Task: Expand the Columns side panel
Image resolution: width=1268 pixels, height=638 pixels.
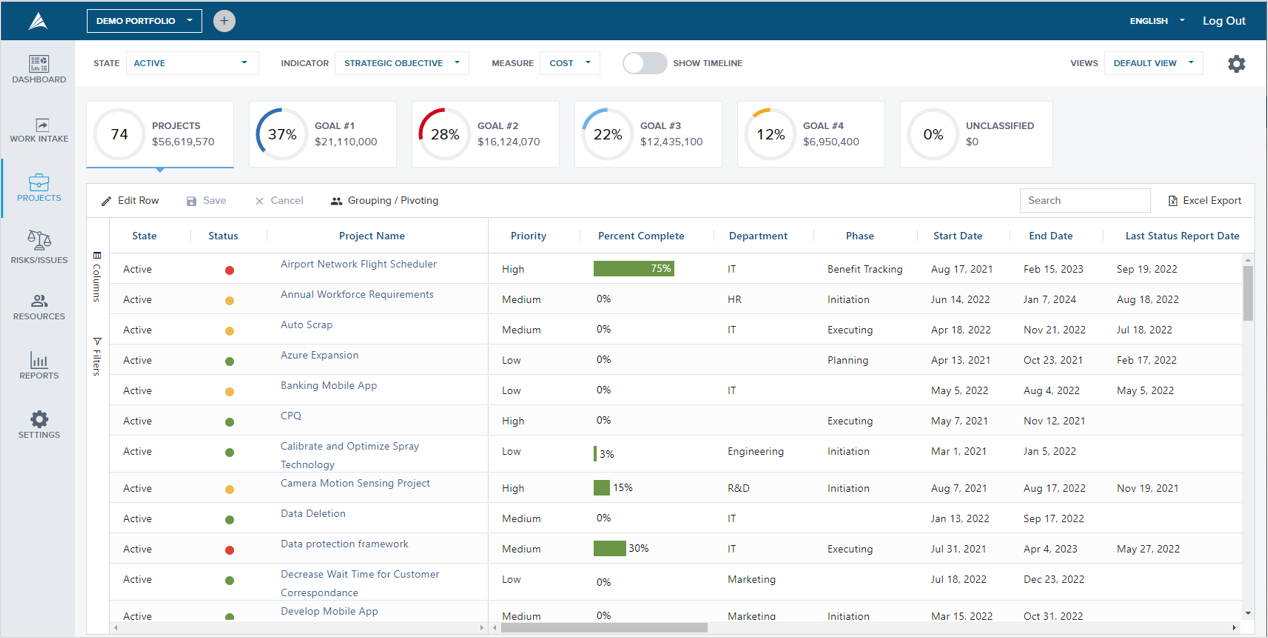Action: tap(96, 285)
